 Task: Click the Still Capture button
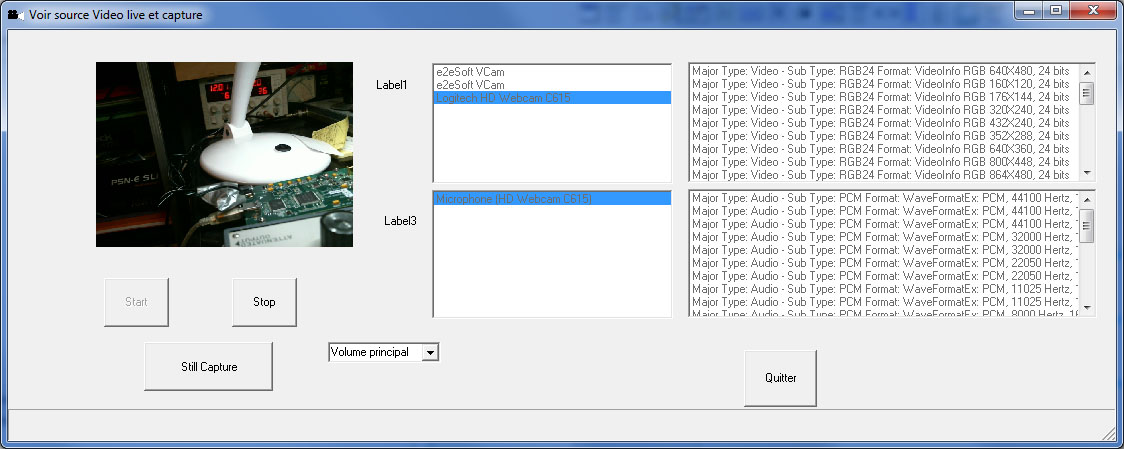209,367
